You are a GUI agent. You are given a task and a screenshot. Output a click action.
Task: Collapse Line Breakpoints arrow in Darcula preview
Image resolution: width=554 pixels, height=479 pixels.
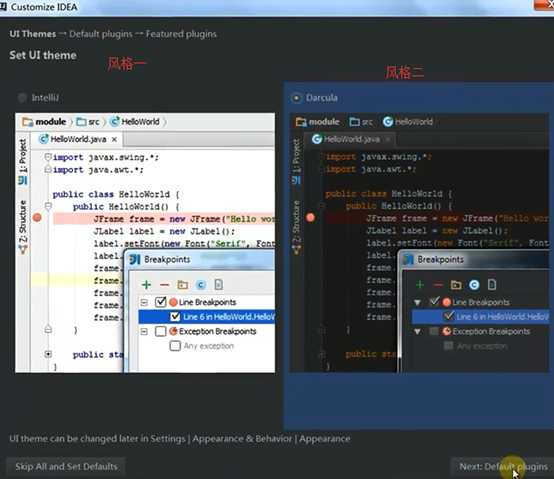click(418, 303)
